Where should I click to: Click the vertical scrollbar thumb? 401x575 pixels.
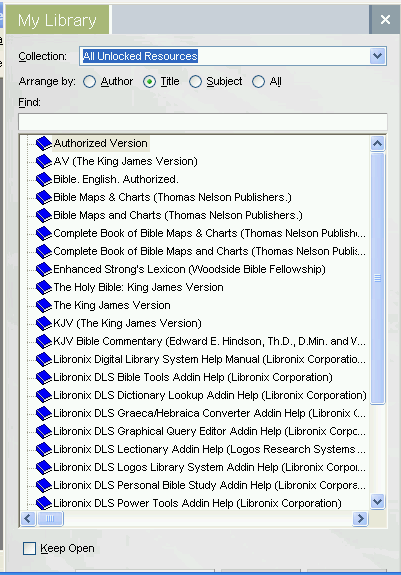click(378, 278)
